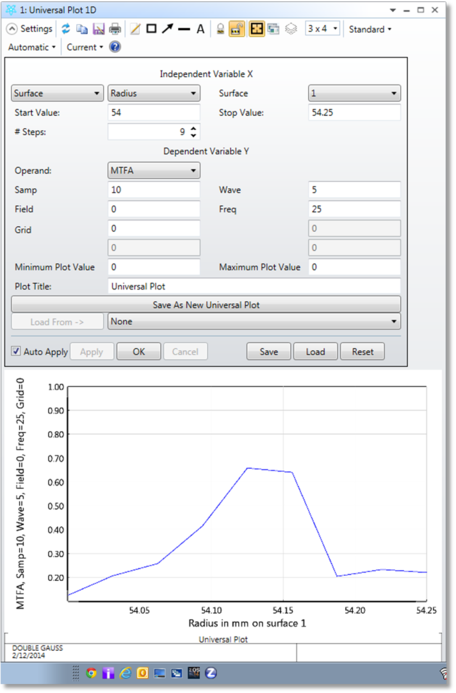Click the greyed layers overlay icon

point(291,29)
